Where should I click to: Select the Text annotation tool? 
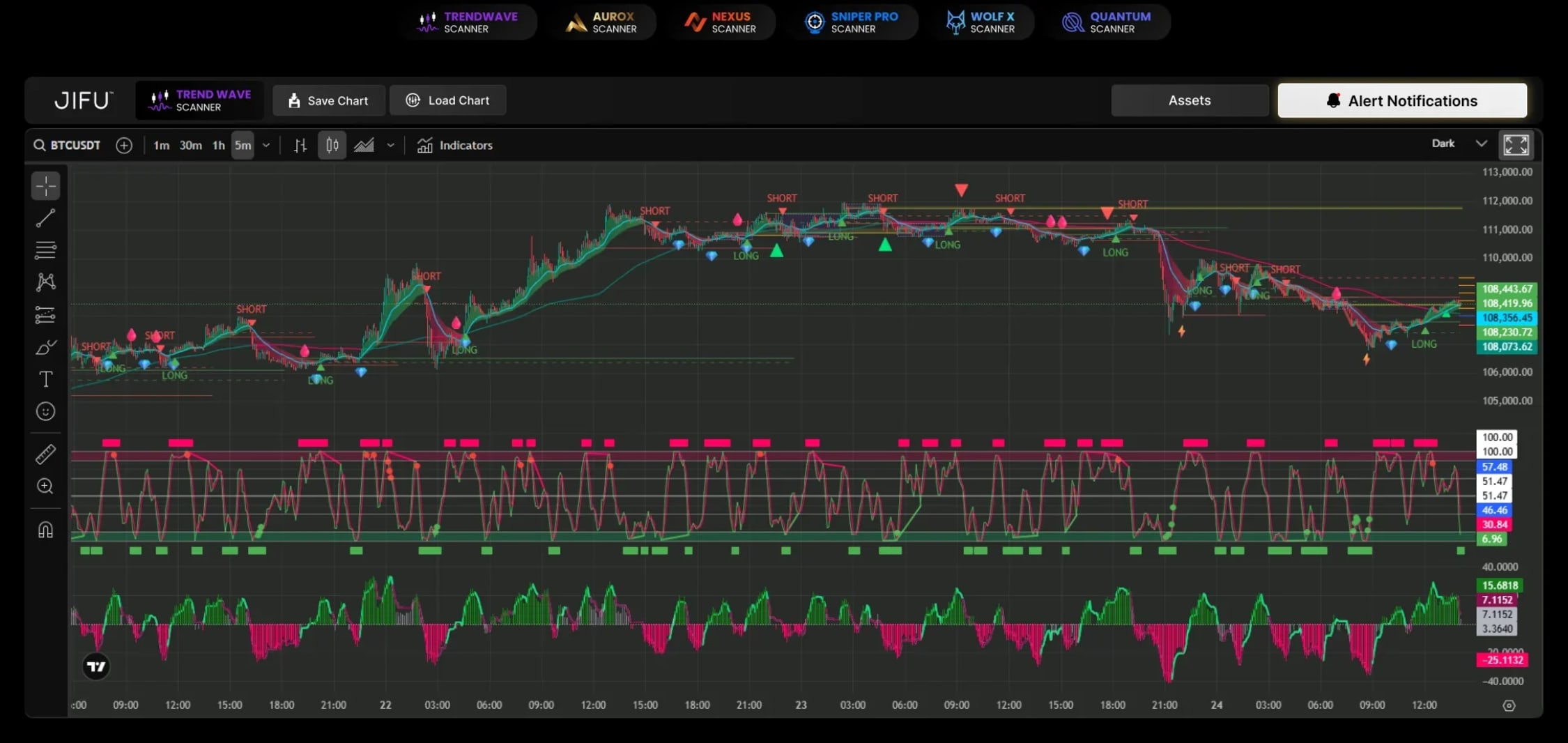[x=46, y=379]
